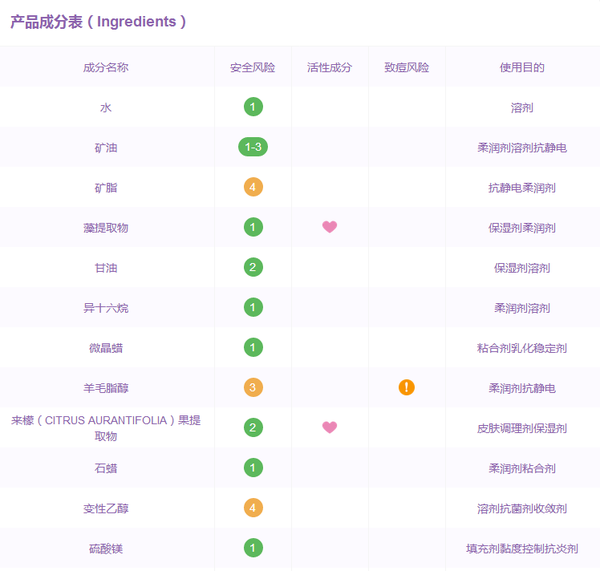Click the orange 3 badge for 羊毛脂醇

click(253, 387)
